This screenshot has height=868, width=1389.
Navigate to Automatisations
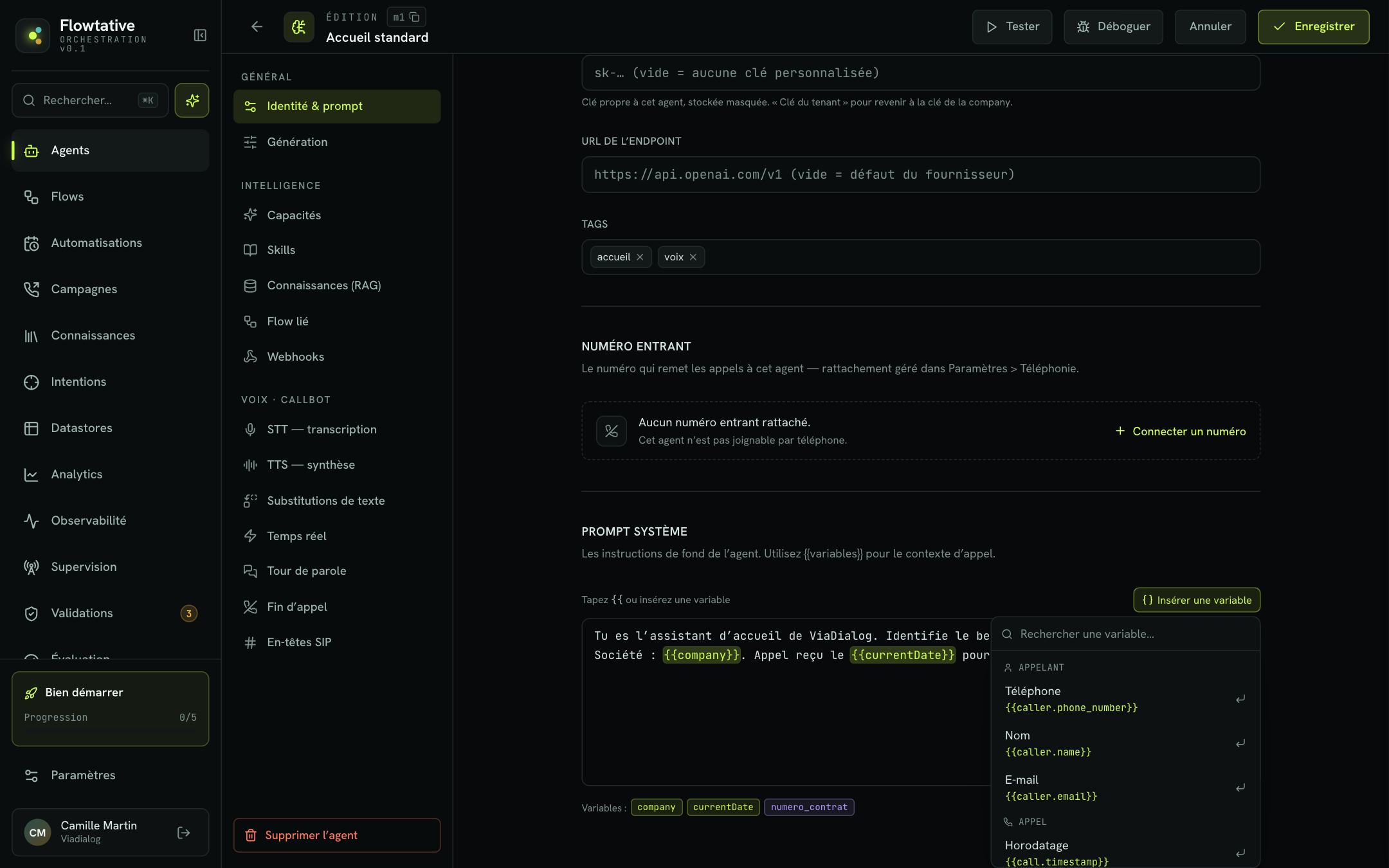[x=111, y=243]
